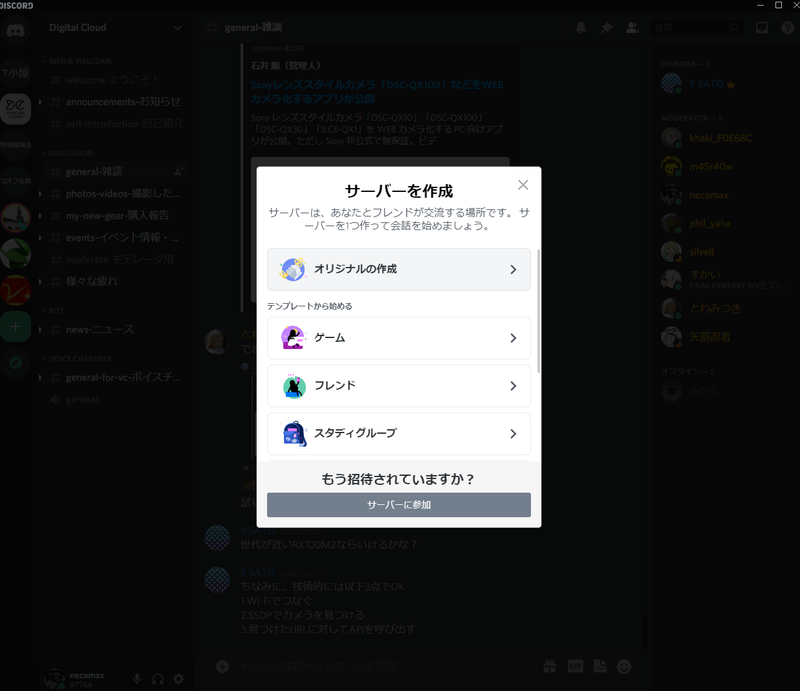Click the フレンド template icon
Image resolution: width=800 pixels, height=691 pixels.
click(293, 385)
